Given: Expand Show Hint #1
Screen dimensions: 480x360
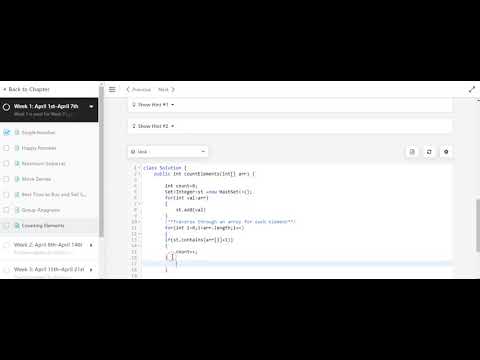Looking at the screenshot, I should point(153,105).
